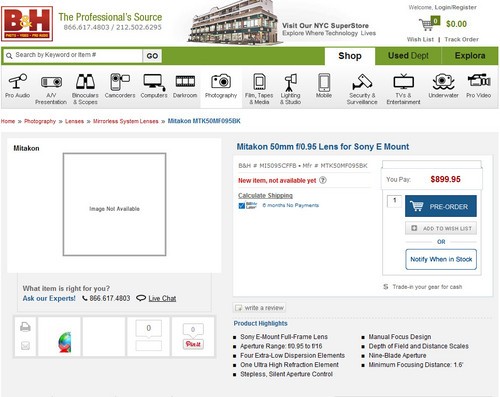
Task: Click the Mitakon 50mm f/0.95 product title
Action: tap(323, 147)
